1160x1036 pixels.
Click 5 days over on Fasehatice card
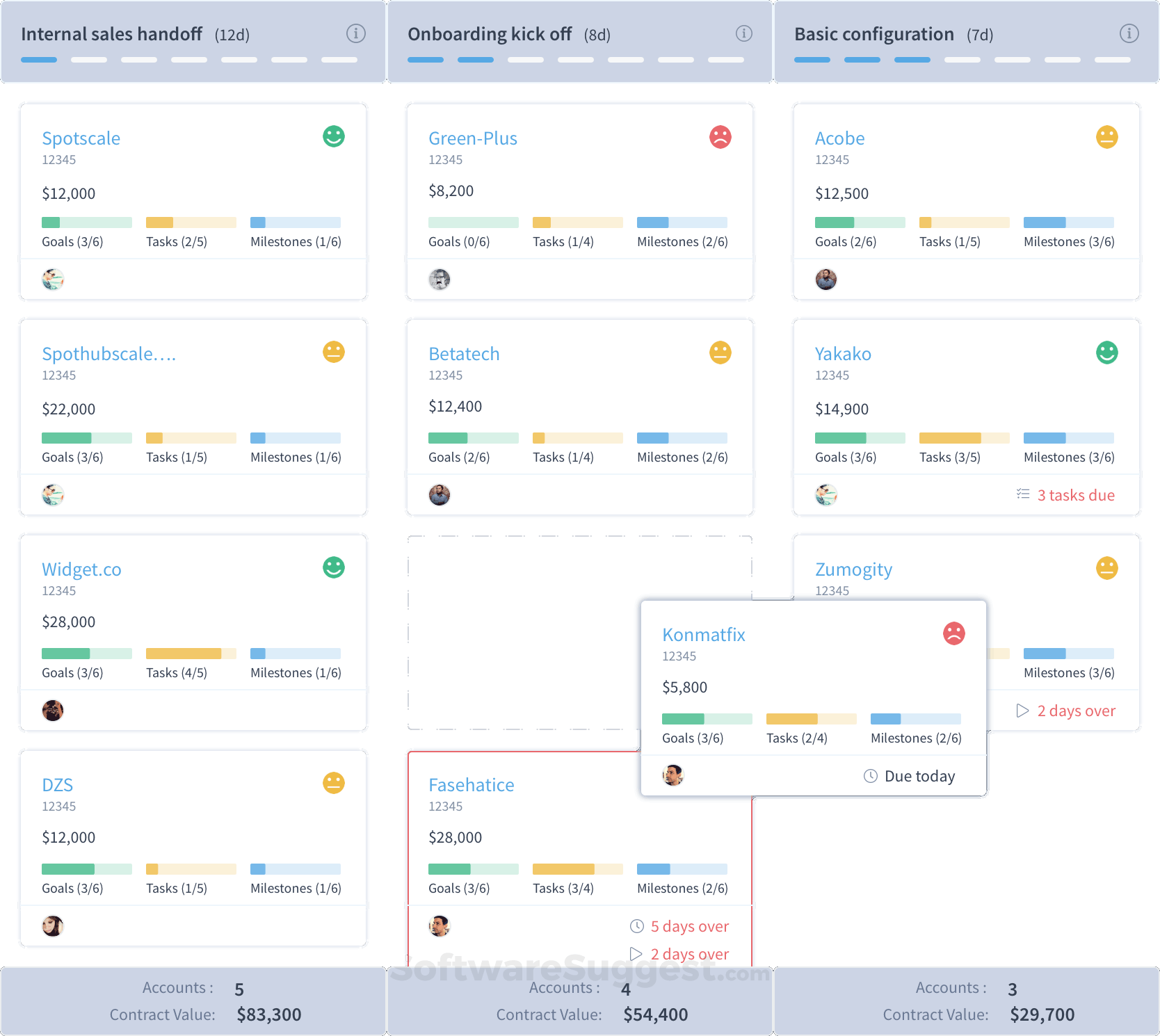pyautogui.click(x=690, y=926)
